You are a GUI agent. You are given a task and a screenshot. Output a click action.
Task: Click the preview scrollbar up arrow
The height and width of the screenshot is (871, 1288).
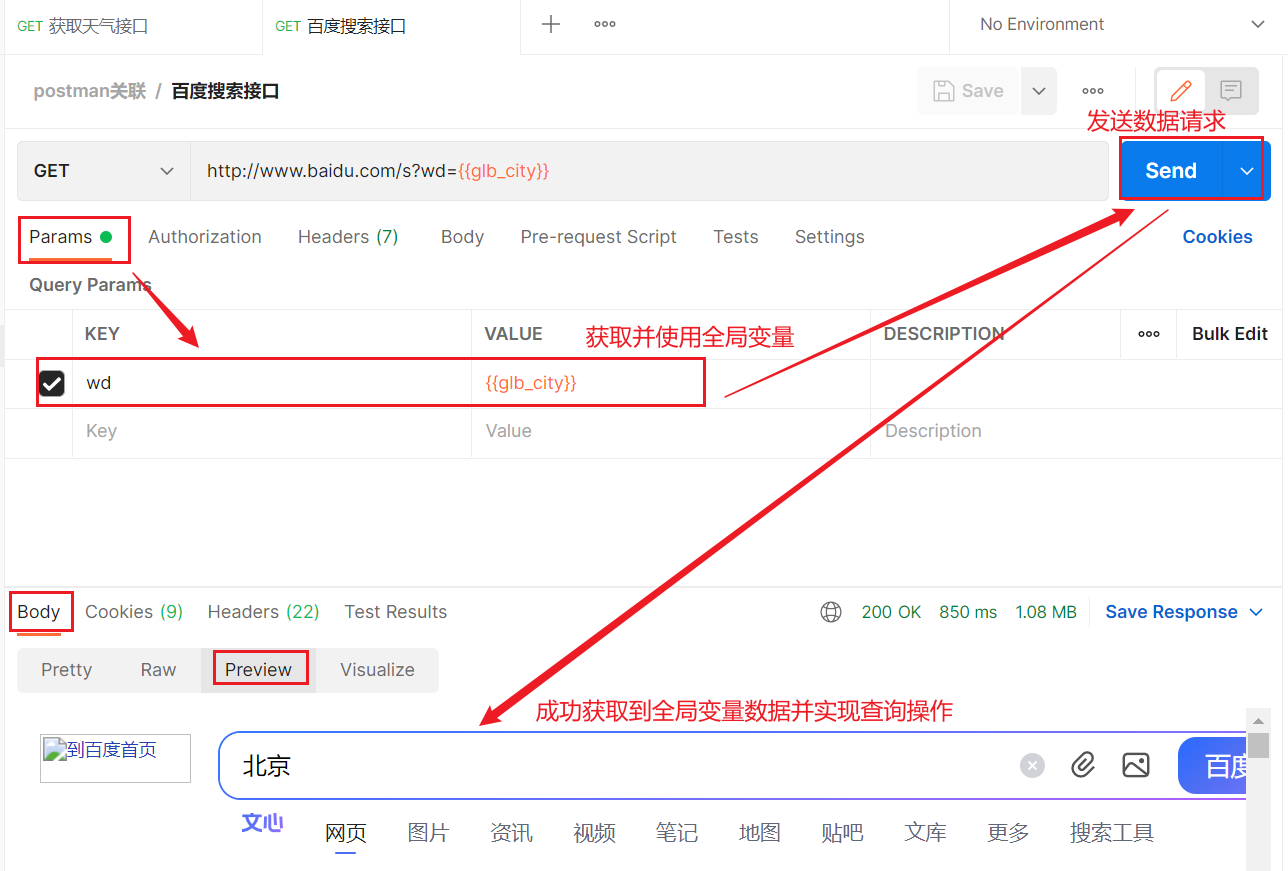(1258, 720)
